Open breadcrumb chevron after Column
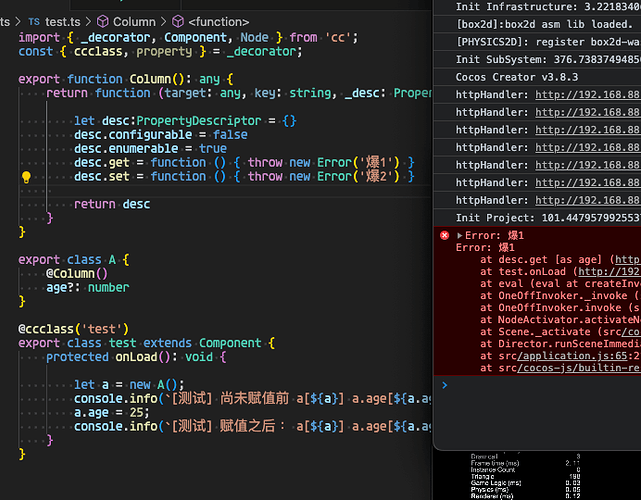This screenshot has height=500, width=641. click(164, 22)
